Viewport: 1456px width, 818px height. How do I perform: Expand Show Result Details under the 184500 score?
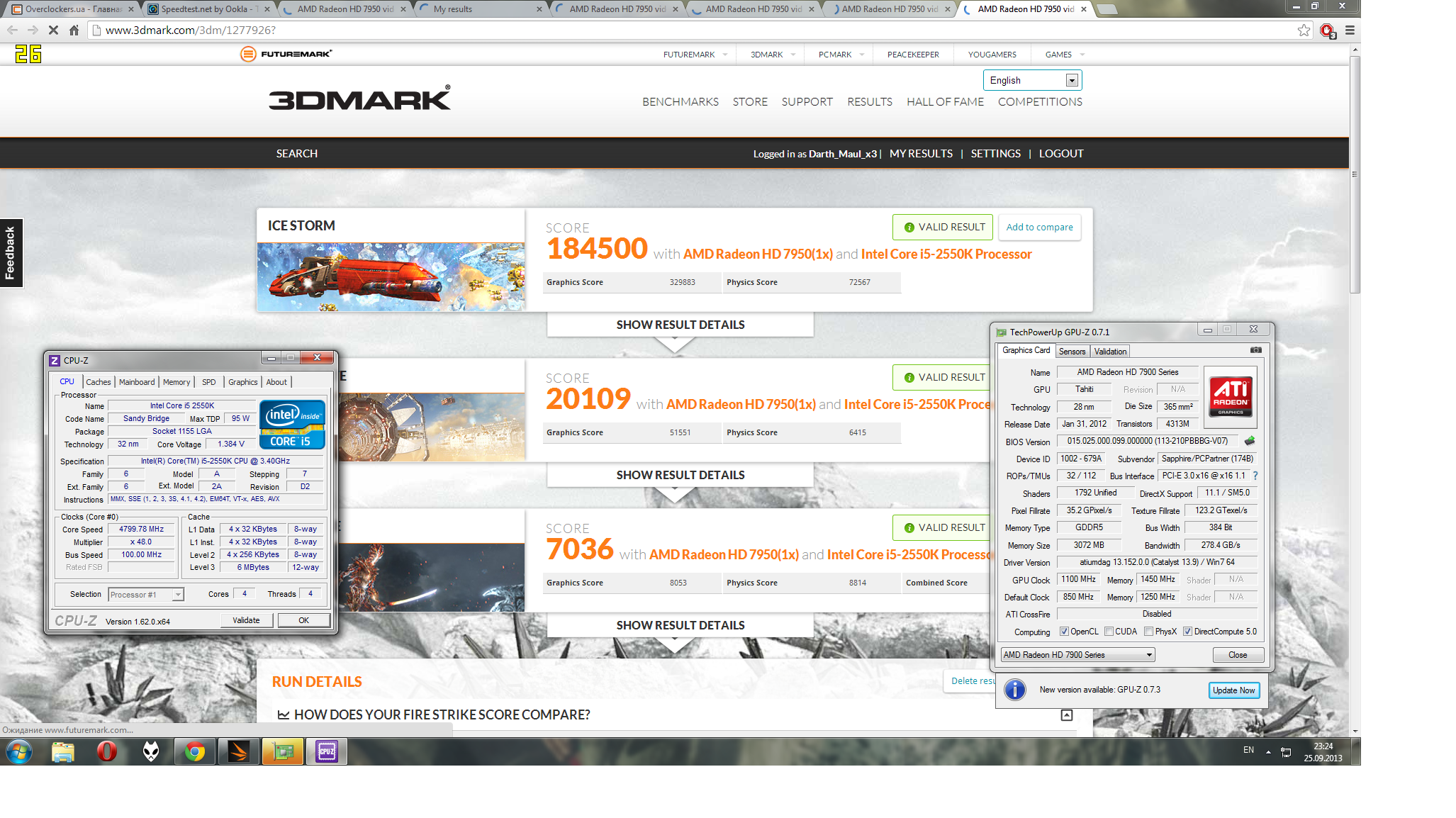pos(681,325)
